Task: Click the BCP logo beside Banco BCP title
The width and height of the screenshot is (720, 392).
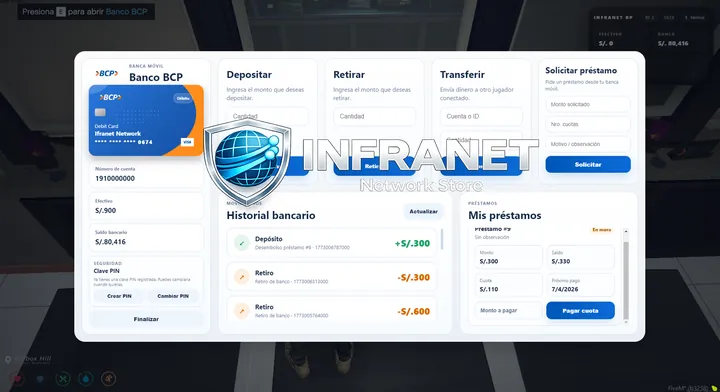Action: coord(107,73)
